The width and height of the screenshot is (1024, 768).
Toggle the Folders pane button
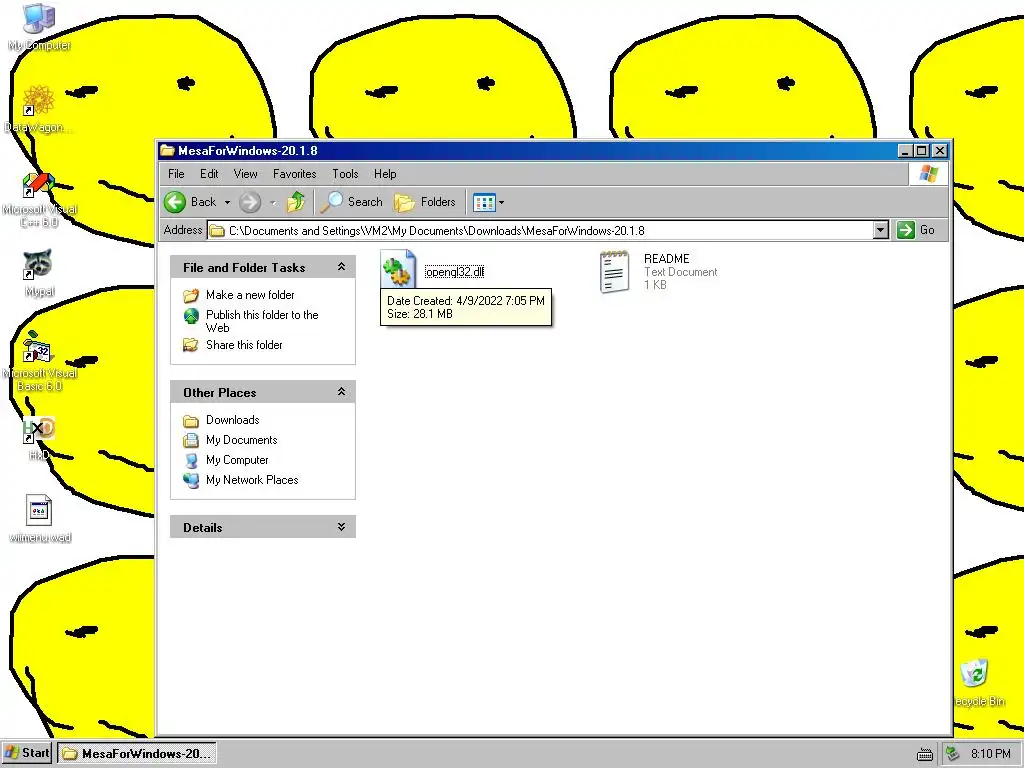tap(425, 202)
